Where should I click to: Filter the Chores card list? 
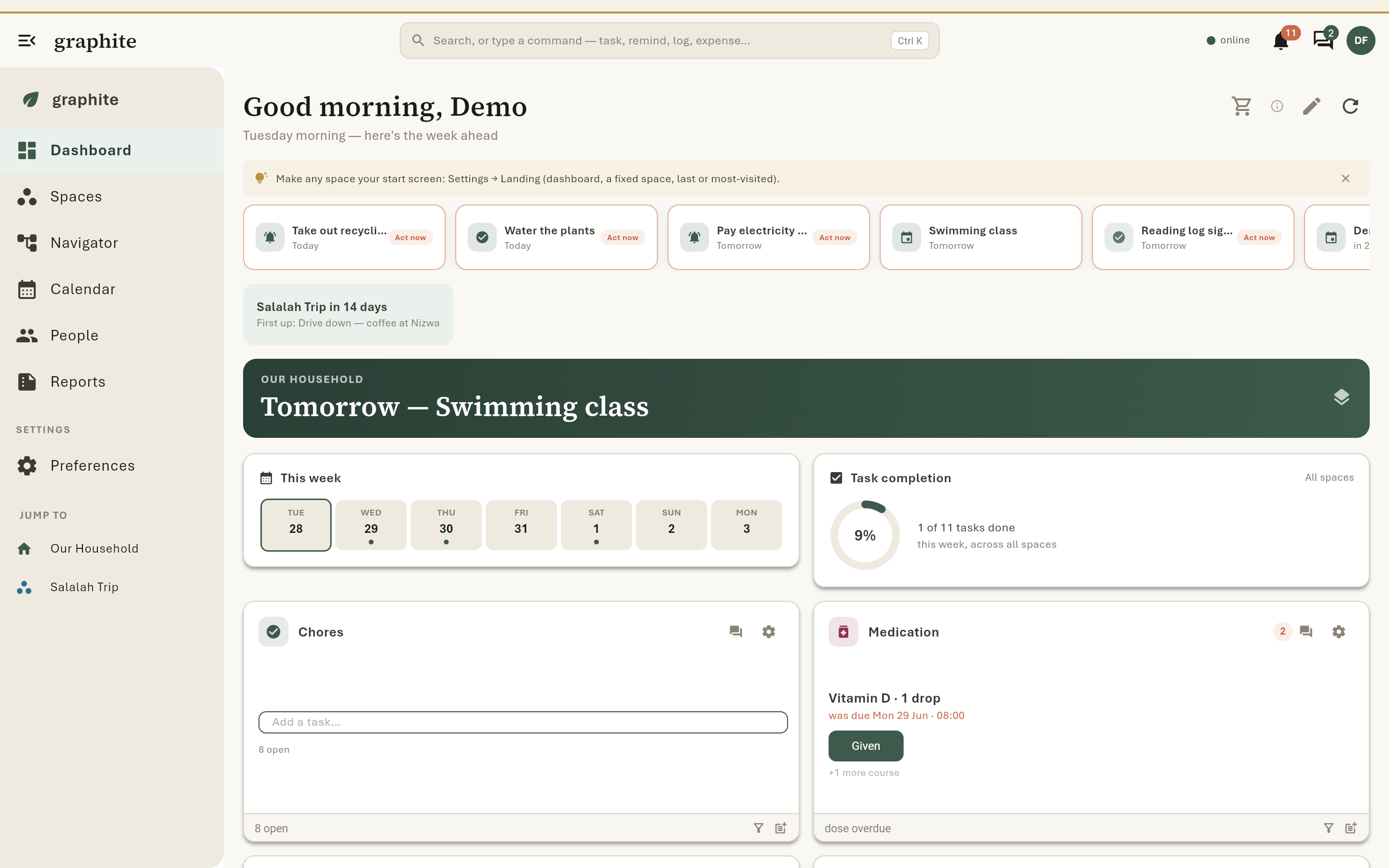pos(758,828)
